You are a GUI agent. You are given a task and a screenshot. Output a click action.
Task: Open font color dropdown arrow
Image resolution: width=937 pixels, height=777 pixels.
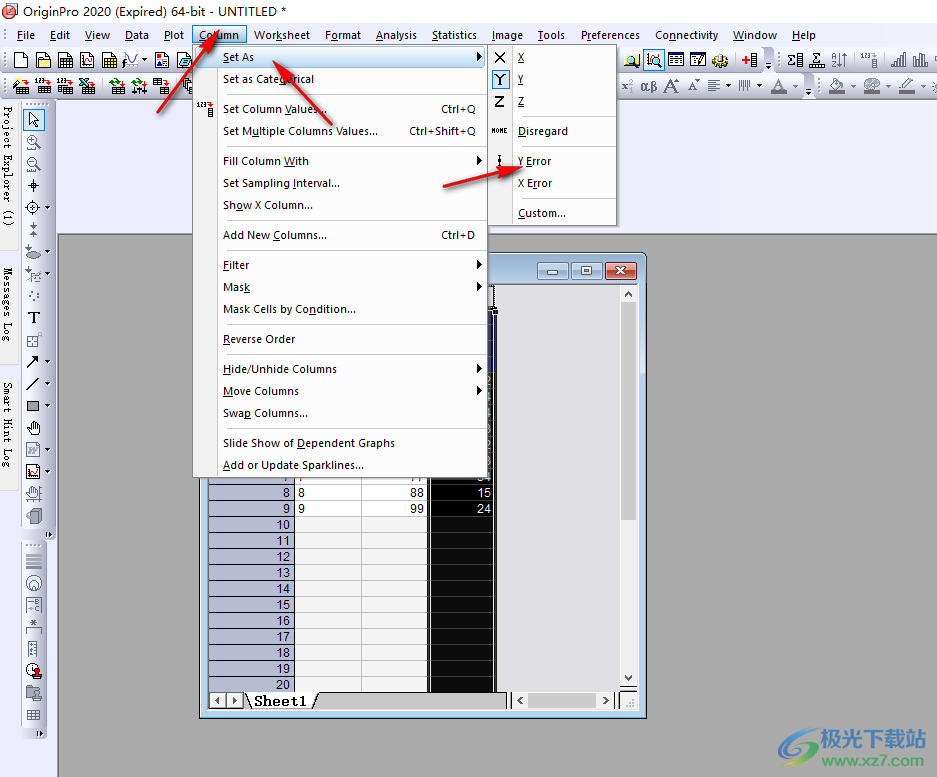tap(795, 87)
